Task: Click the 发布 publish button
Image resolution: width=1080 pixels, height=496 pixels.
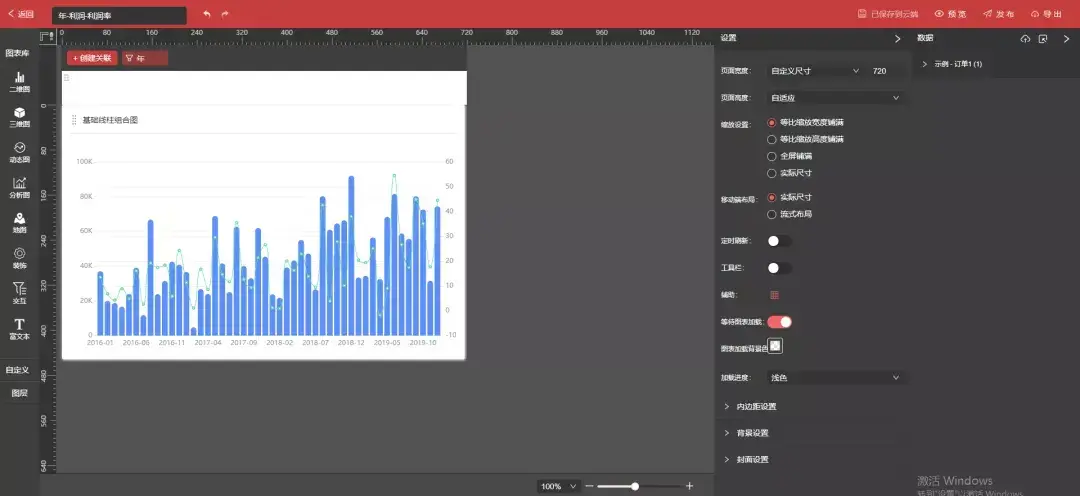Action: [998, 14]
